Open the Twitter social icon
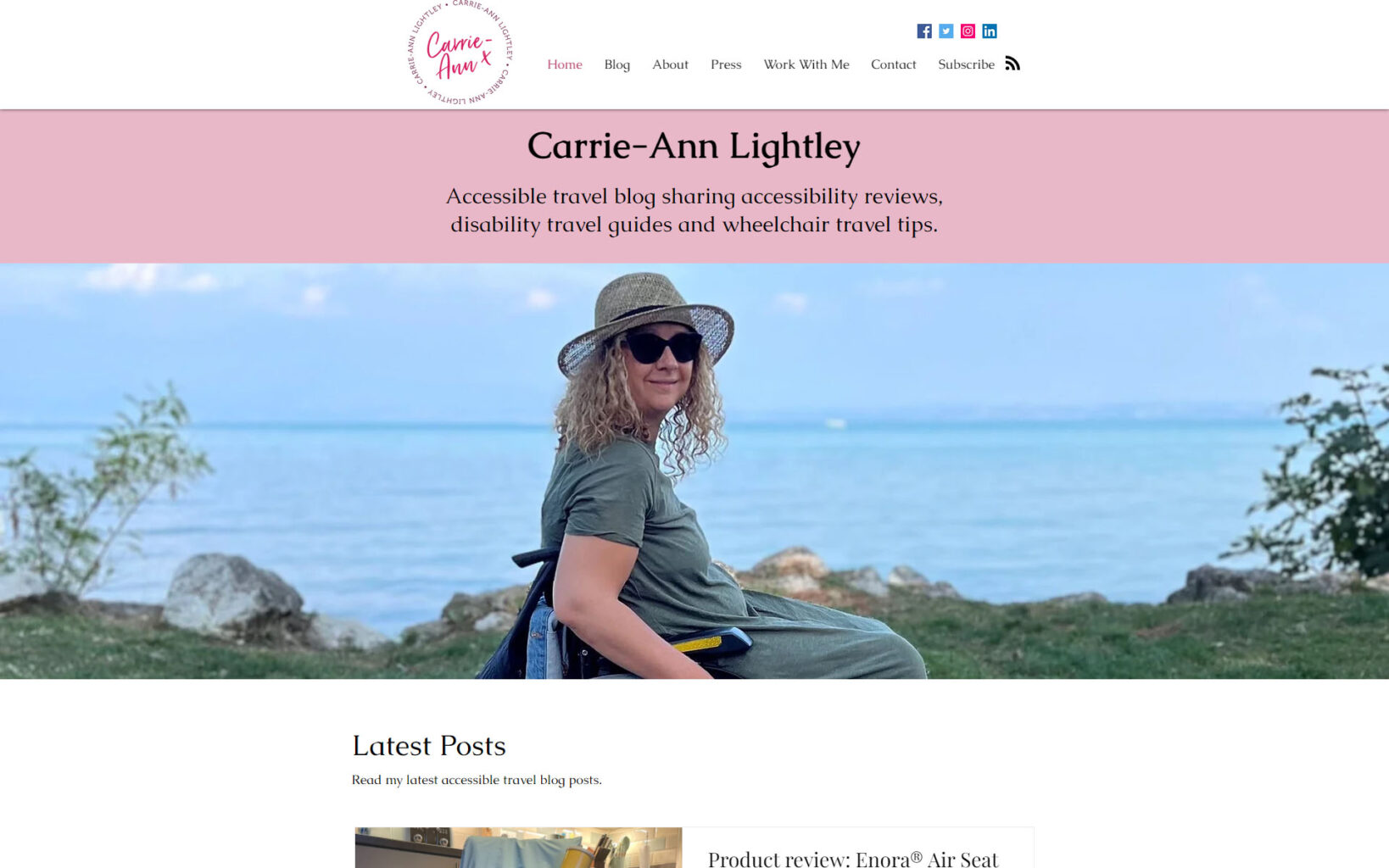 (946, 31)
